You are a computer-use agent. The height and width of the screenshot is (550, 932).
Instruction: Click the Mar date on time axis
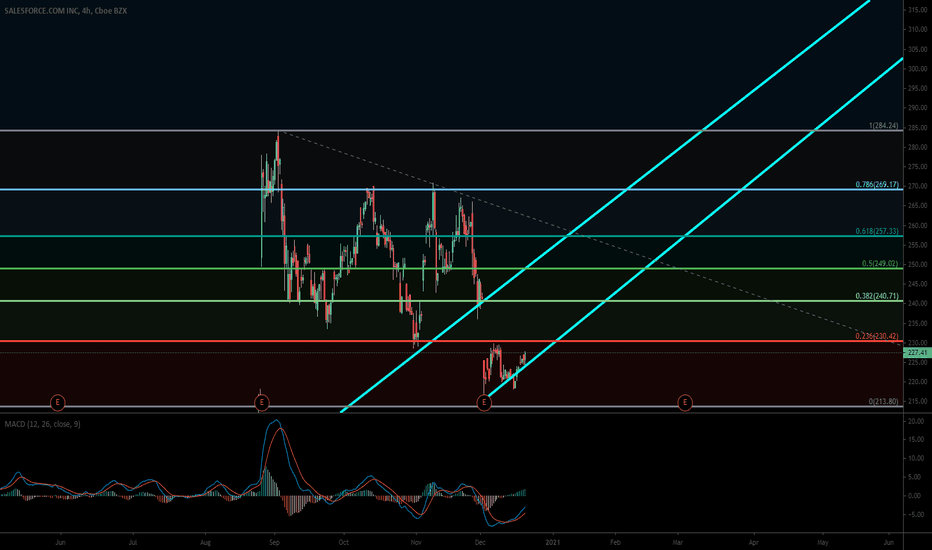coord(677,542)
